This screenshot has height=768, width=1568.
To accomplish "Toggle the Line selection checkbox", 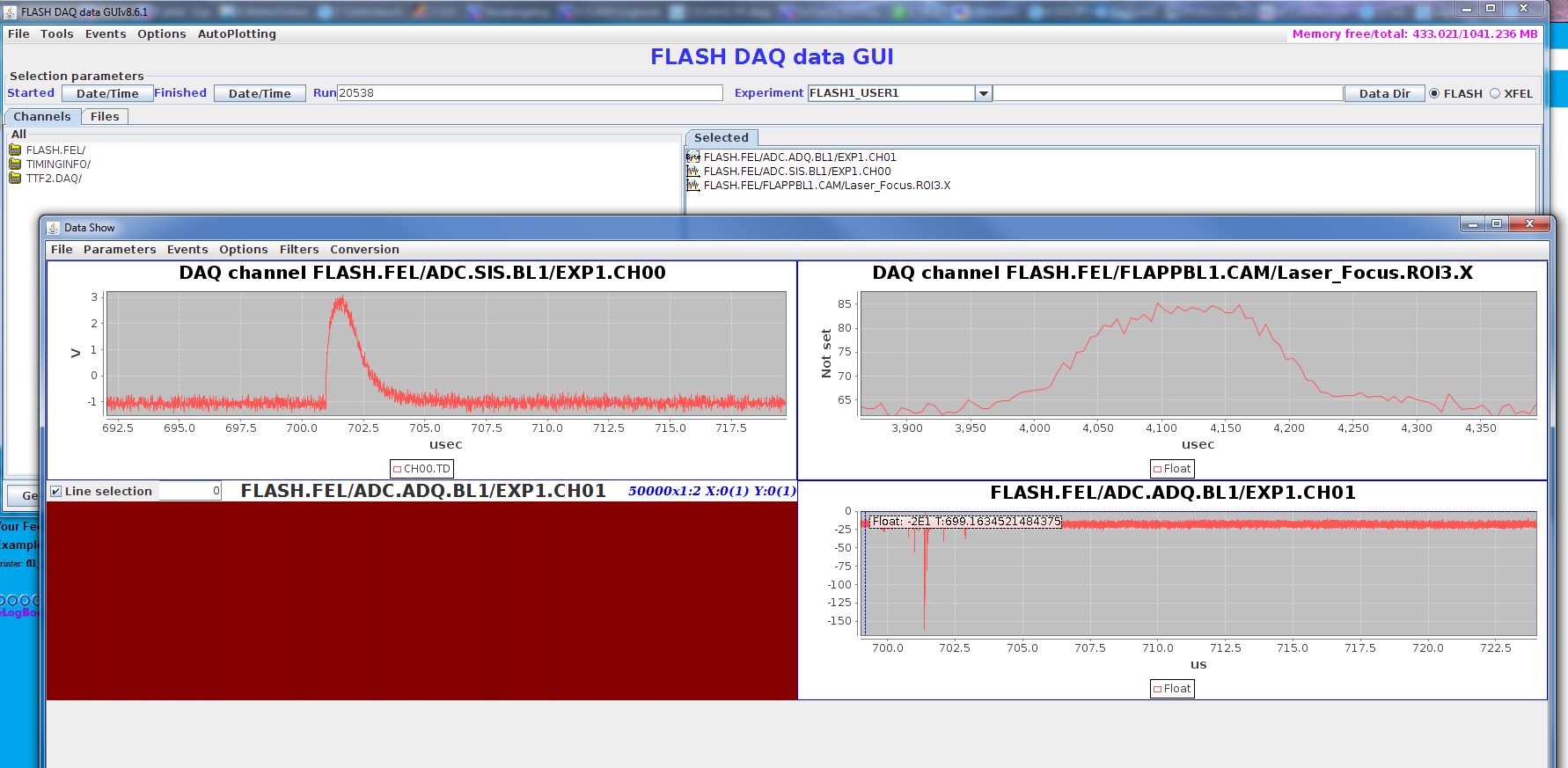I will point(56,492).
